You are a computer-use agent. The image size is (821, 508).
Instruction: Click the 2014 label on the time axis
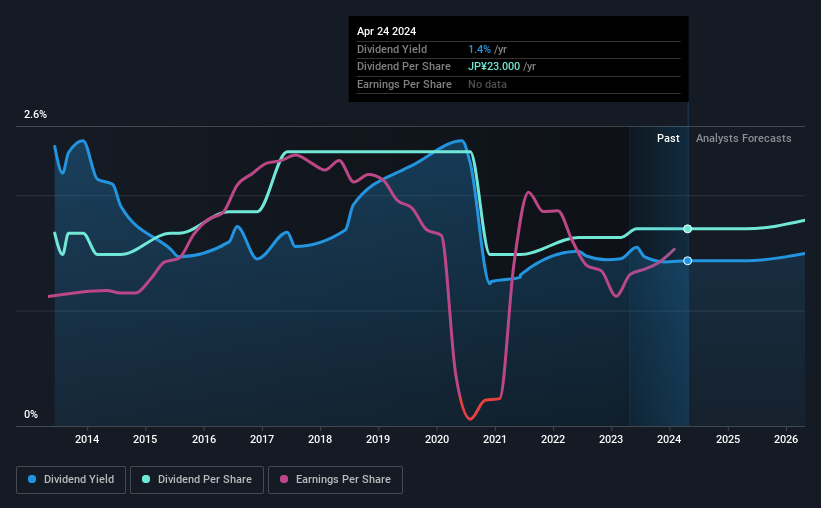(x=87, y=439)
